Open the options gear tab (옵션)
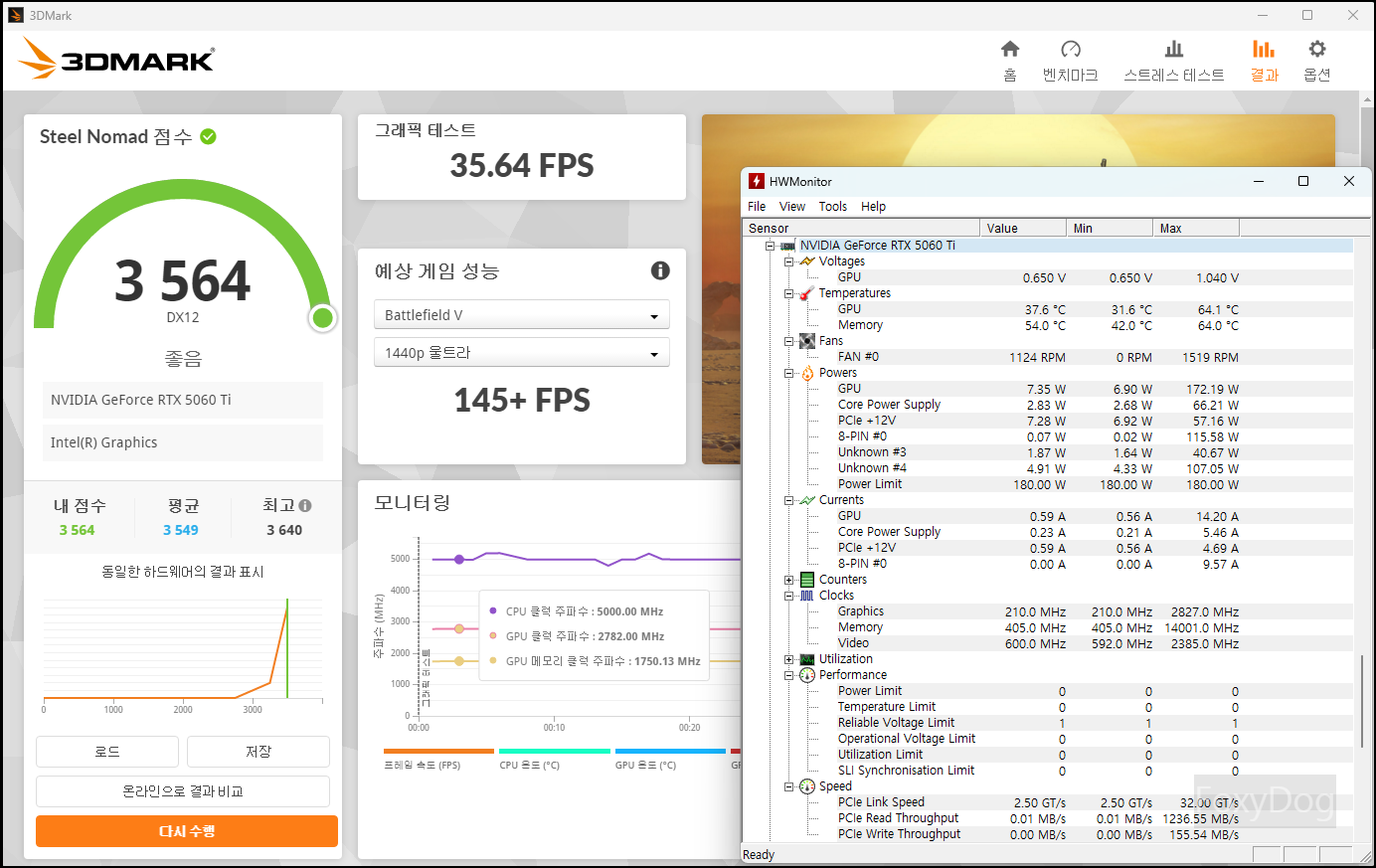 pos(1317,61)
